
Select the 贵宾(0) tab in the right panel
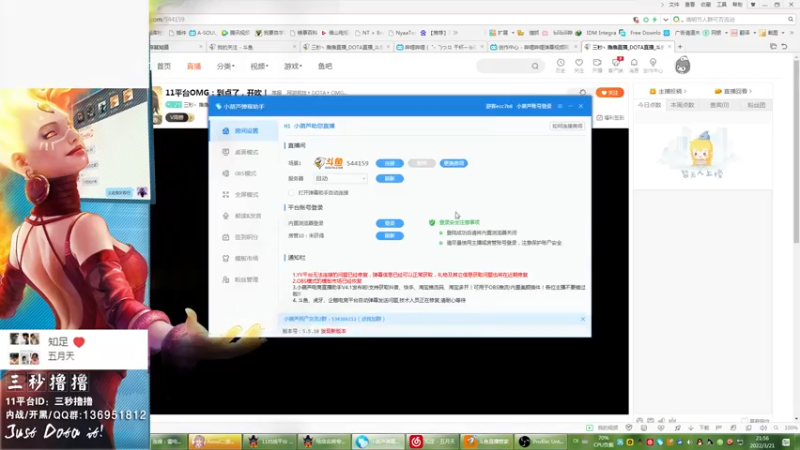[719, 105]
